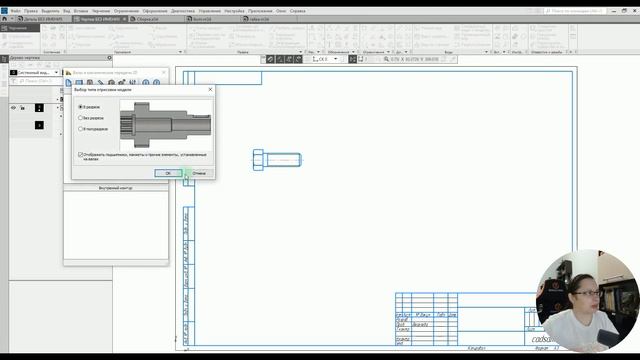Select the 'Без разреза' radio option
This screenshot has width=640, height=360.
[91, 118]
